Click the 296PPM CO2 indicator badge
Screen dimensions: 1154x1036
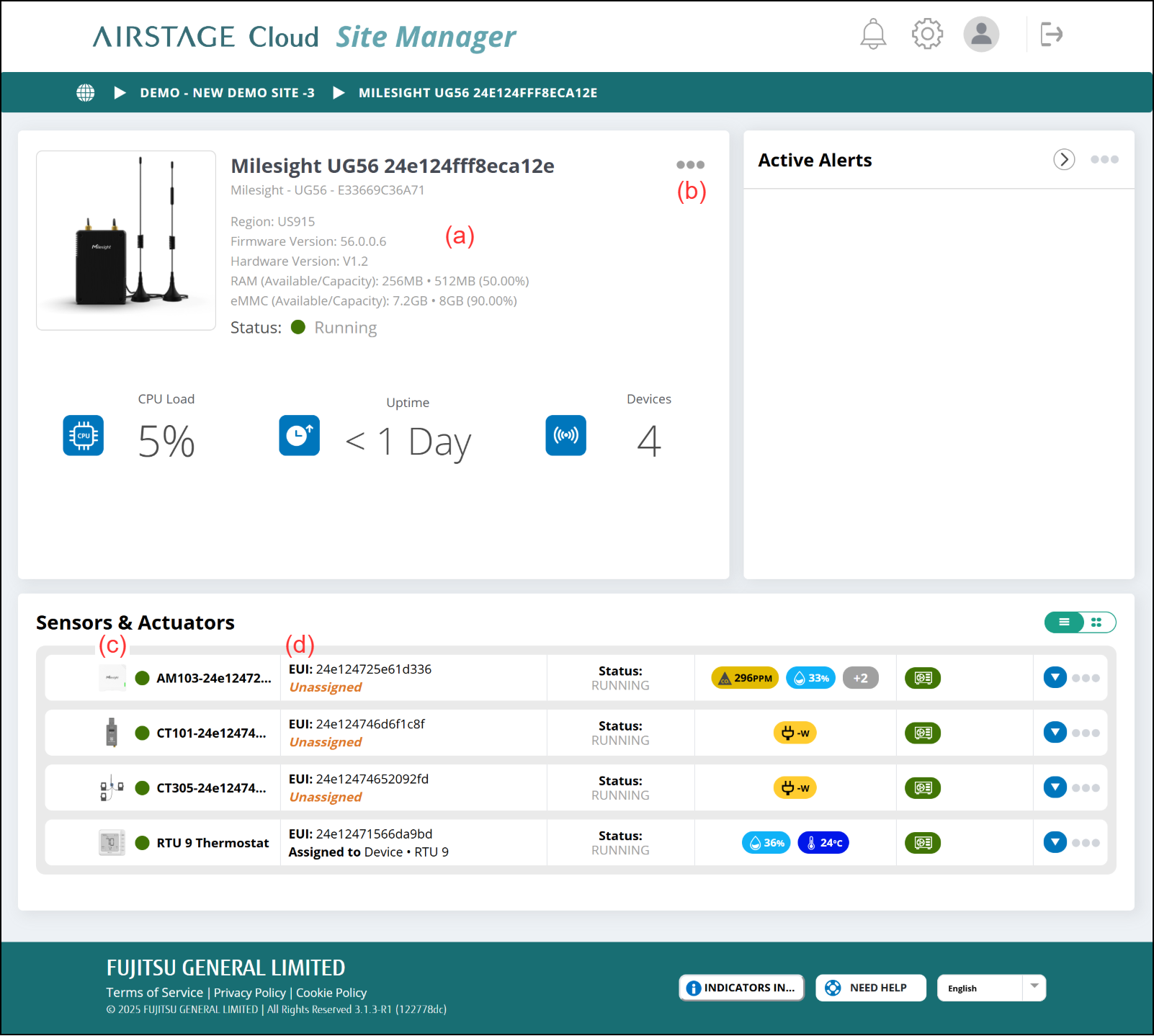[745, 678]
